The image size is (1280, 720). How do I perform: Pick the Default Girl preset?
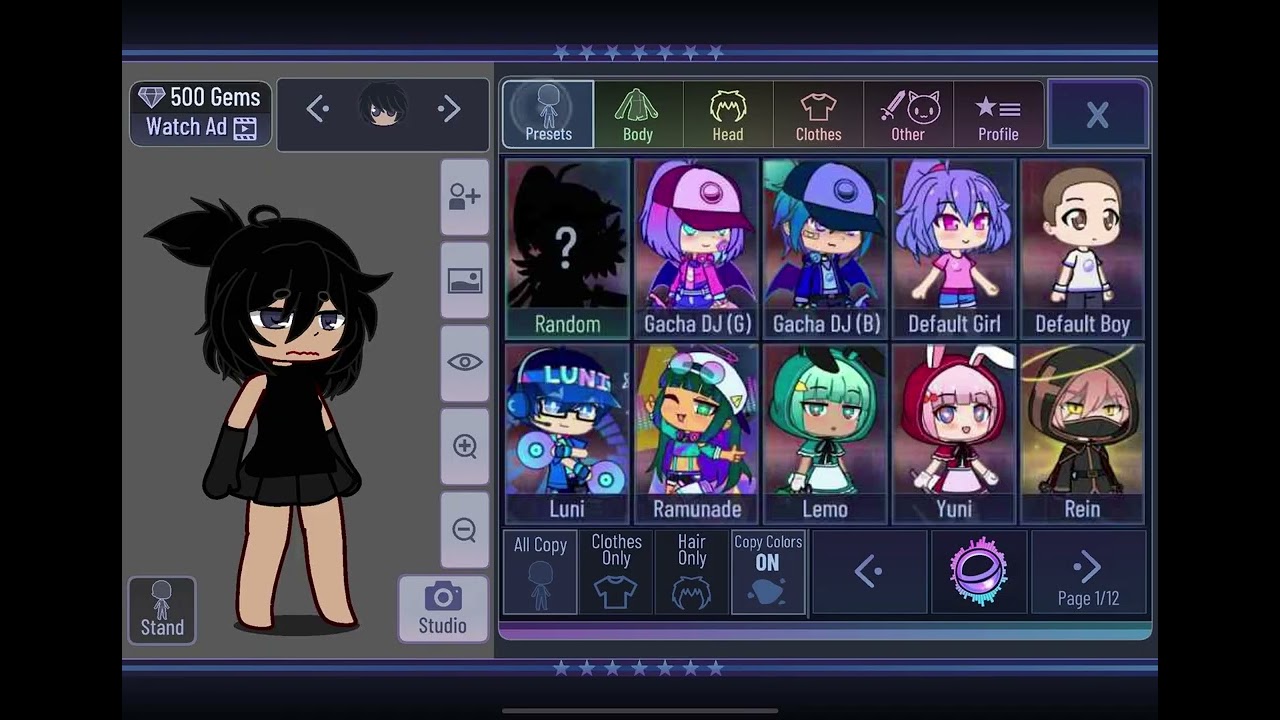coord(954,249)
